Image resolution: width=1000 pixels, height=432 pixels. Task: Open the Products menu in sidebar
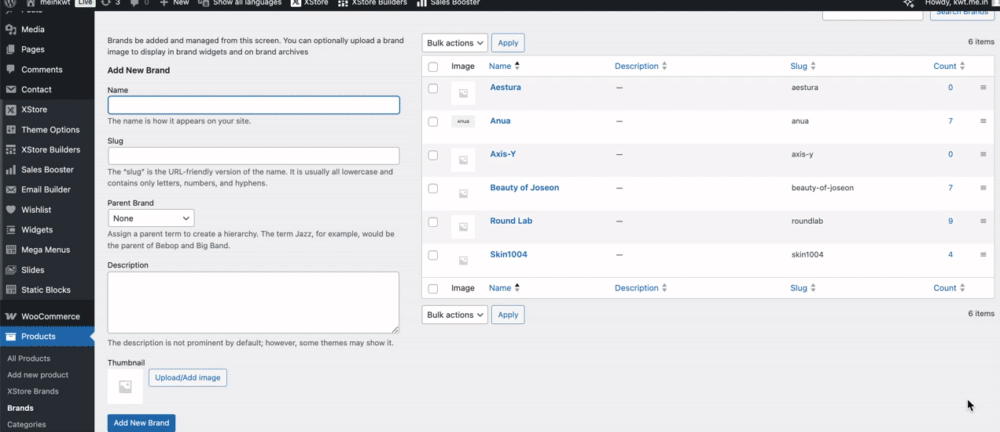(x=47, y=336)
